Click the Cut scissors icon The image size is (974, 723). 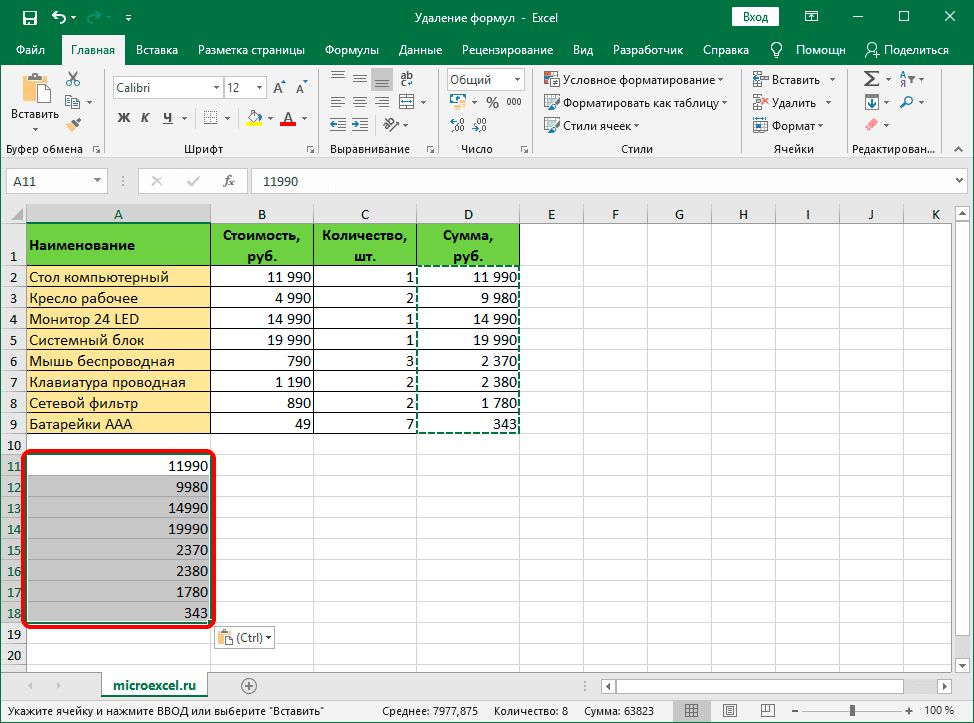[73, 80]
